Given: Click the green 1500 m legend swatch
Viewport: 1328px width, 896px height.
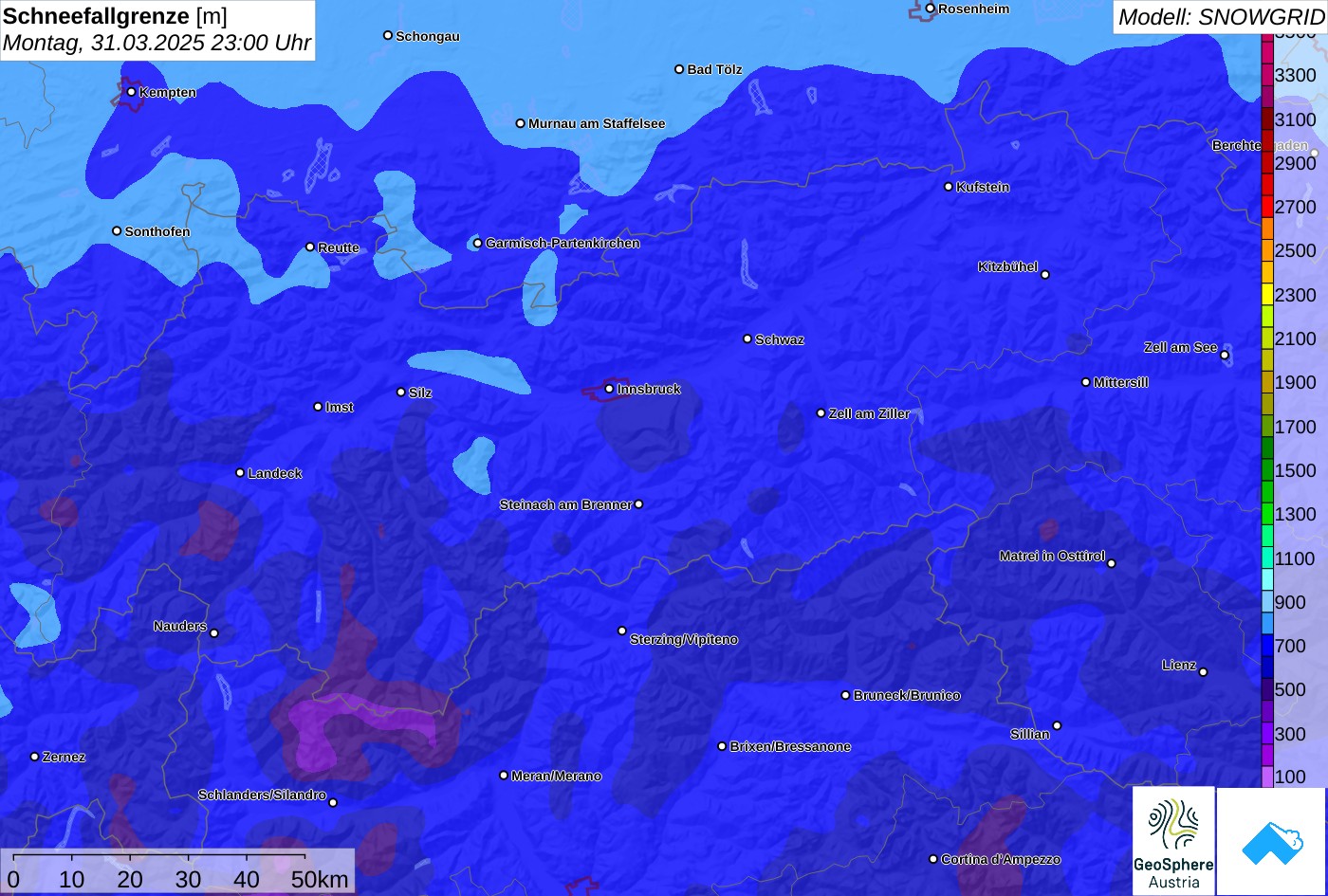Looking at the screenshot, I should pyautogui.click(x=1267, y=470).
